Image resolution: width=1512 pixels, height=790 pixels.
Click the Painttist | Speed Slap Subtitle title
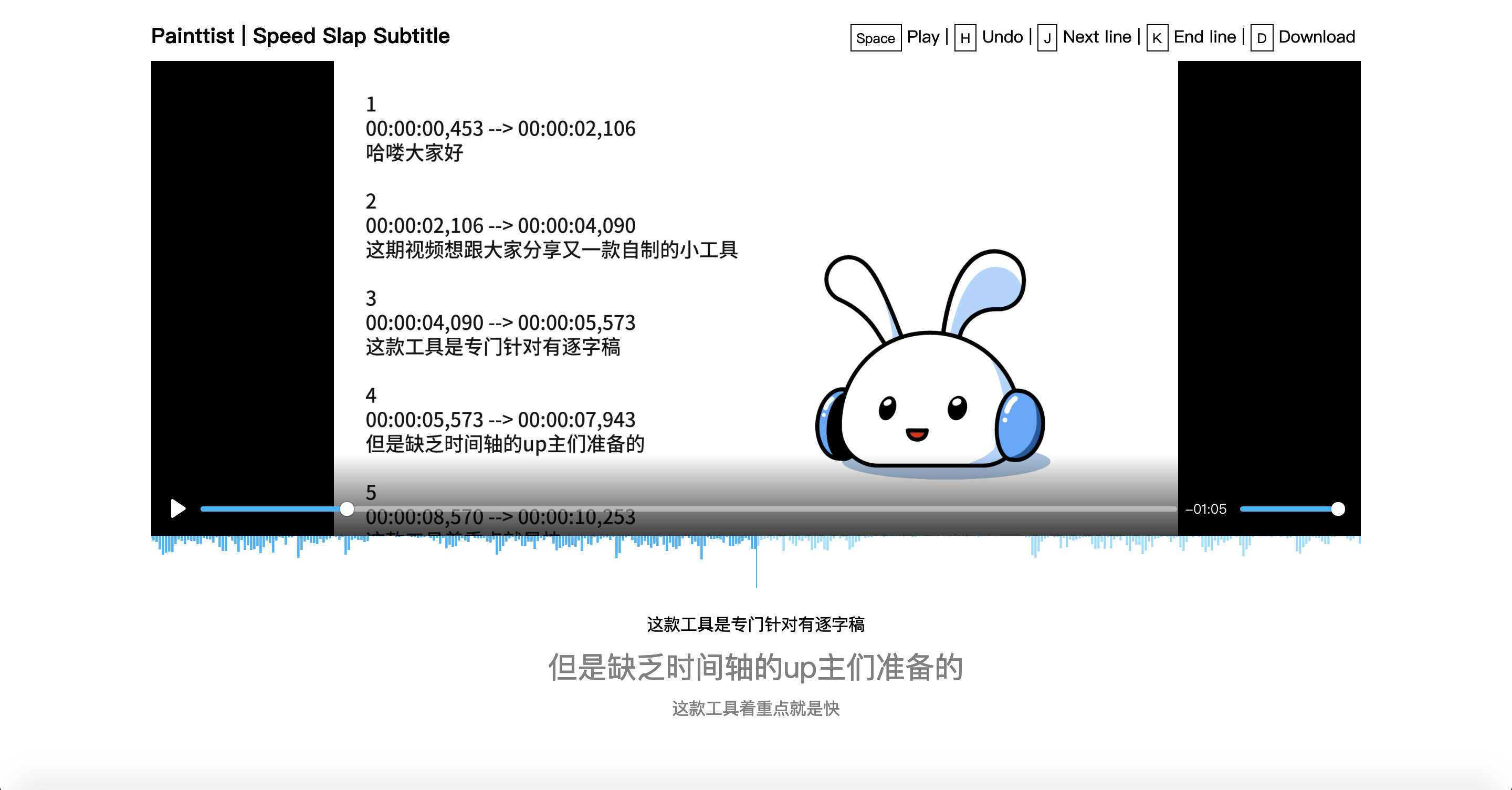pos(300,36)
